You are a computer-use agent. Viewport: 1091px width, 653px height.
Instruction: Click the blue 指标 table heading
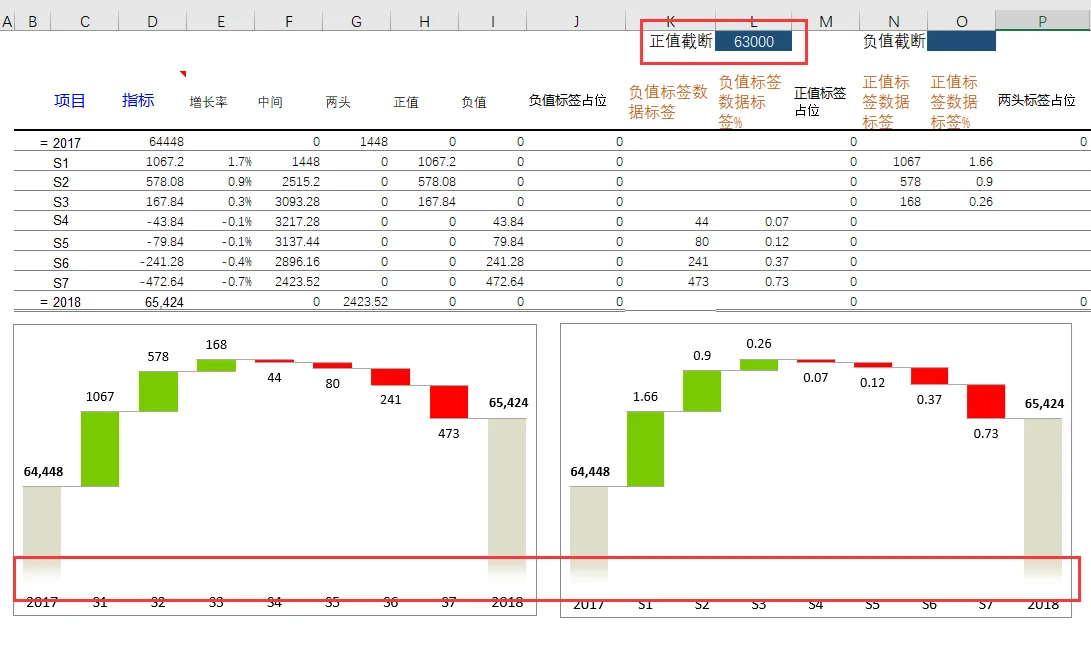pos(138,101)
